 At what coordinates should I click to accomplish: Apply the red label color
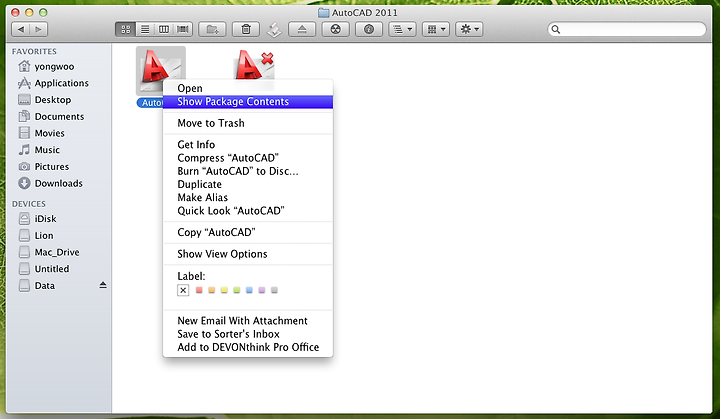[199, 290]
